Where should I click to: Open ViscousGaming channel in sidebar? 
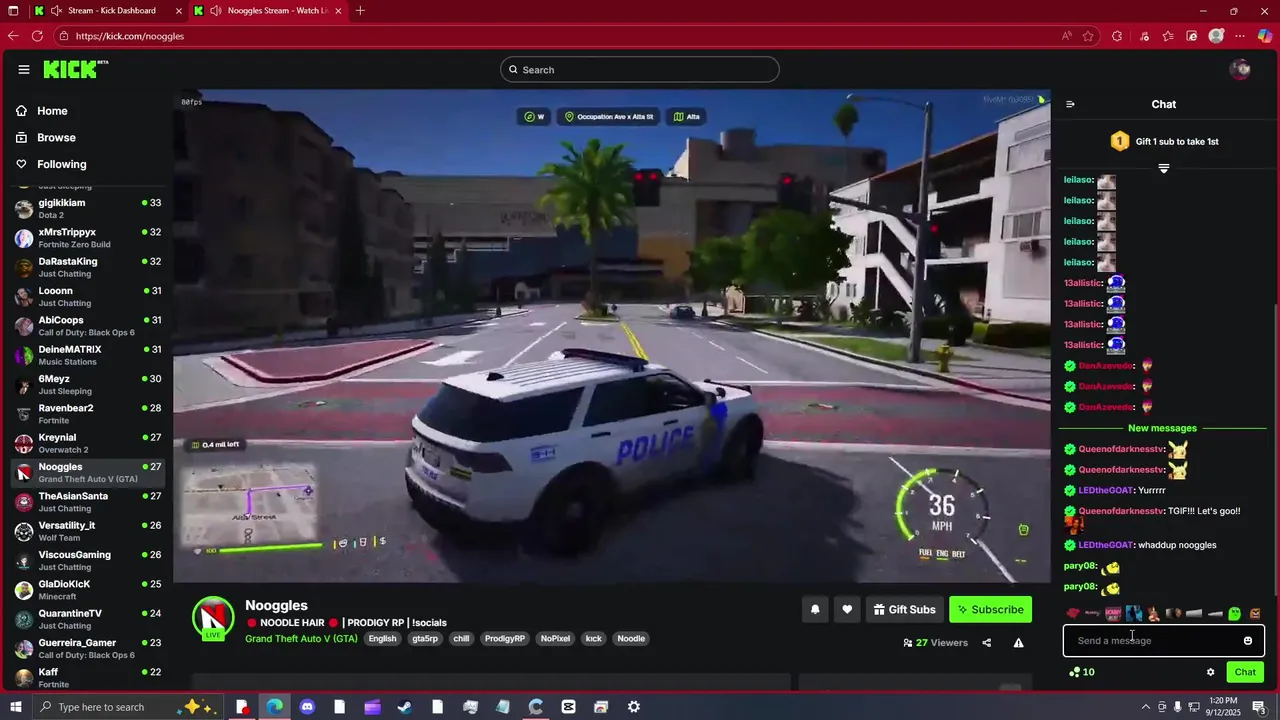click(x=88, y=560)
